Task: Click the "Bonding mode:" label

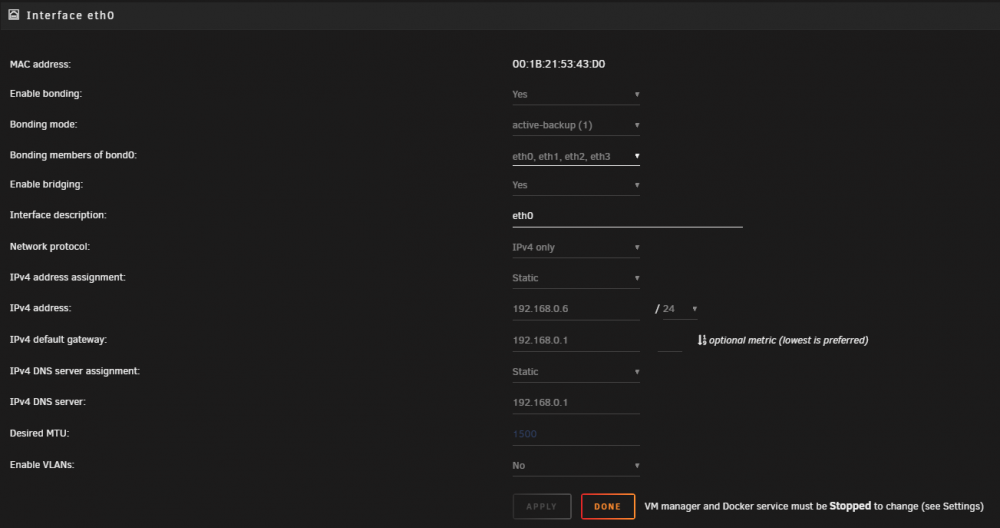Action: (43, 124)
